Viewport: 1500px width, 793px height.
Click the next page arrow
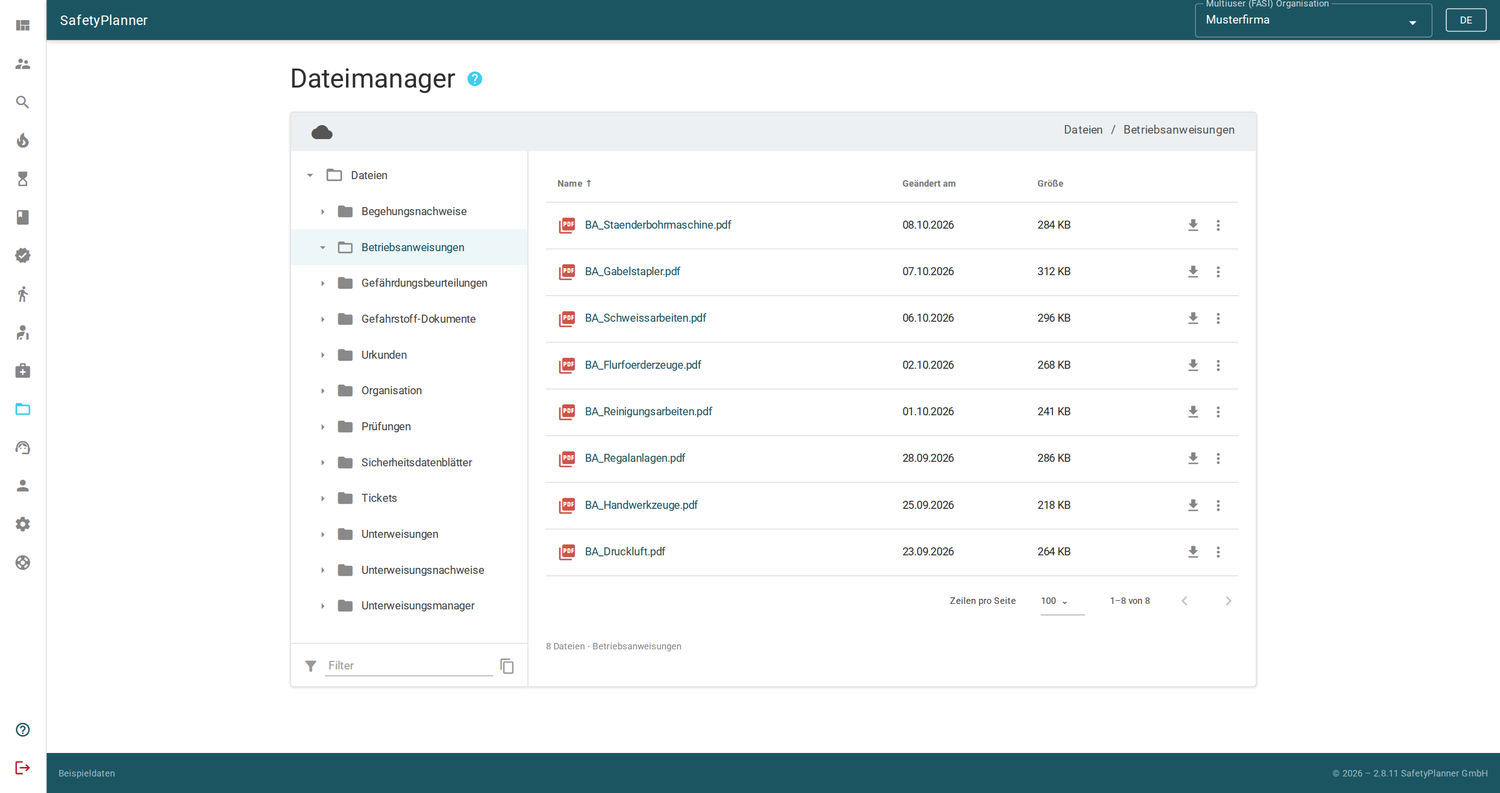1228,601
